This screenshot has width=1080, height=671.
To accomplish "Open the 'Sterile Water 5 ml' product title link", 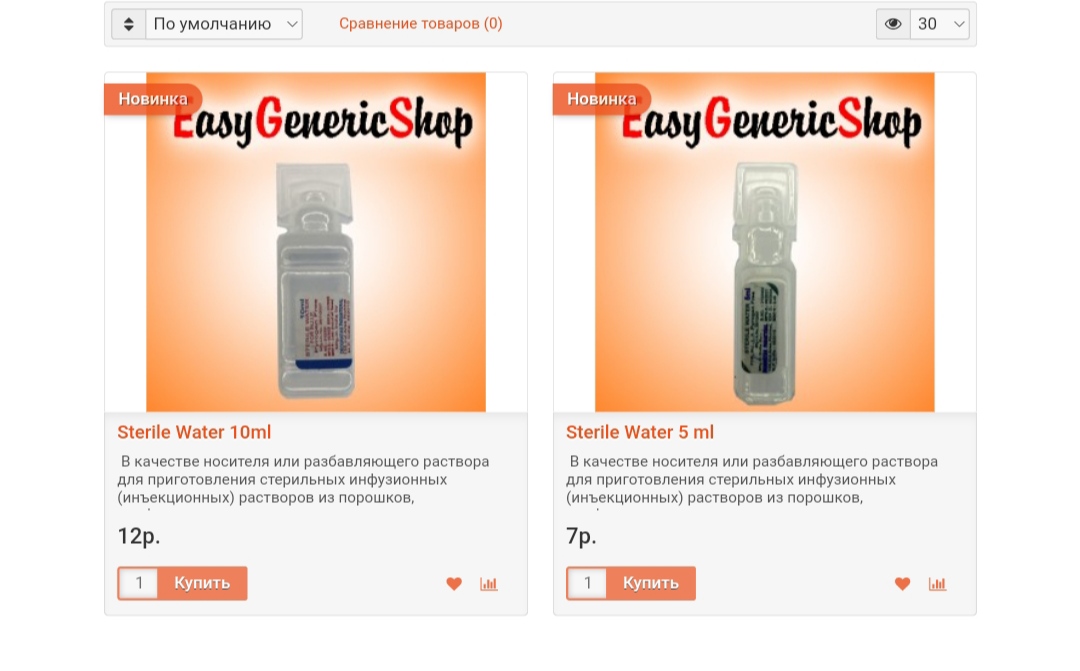I will 640,432.
